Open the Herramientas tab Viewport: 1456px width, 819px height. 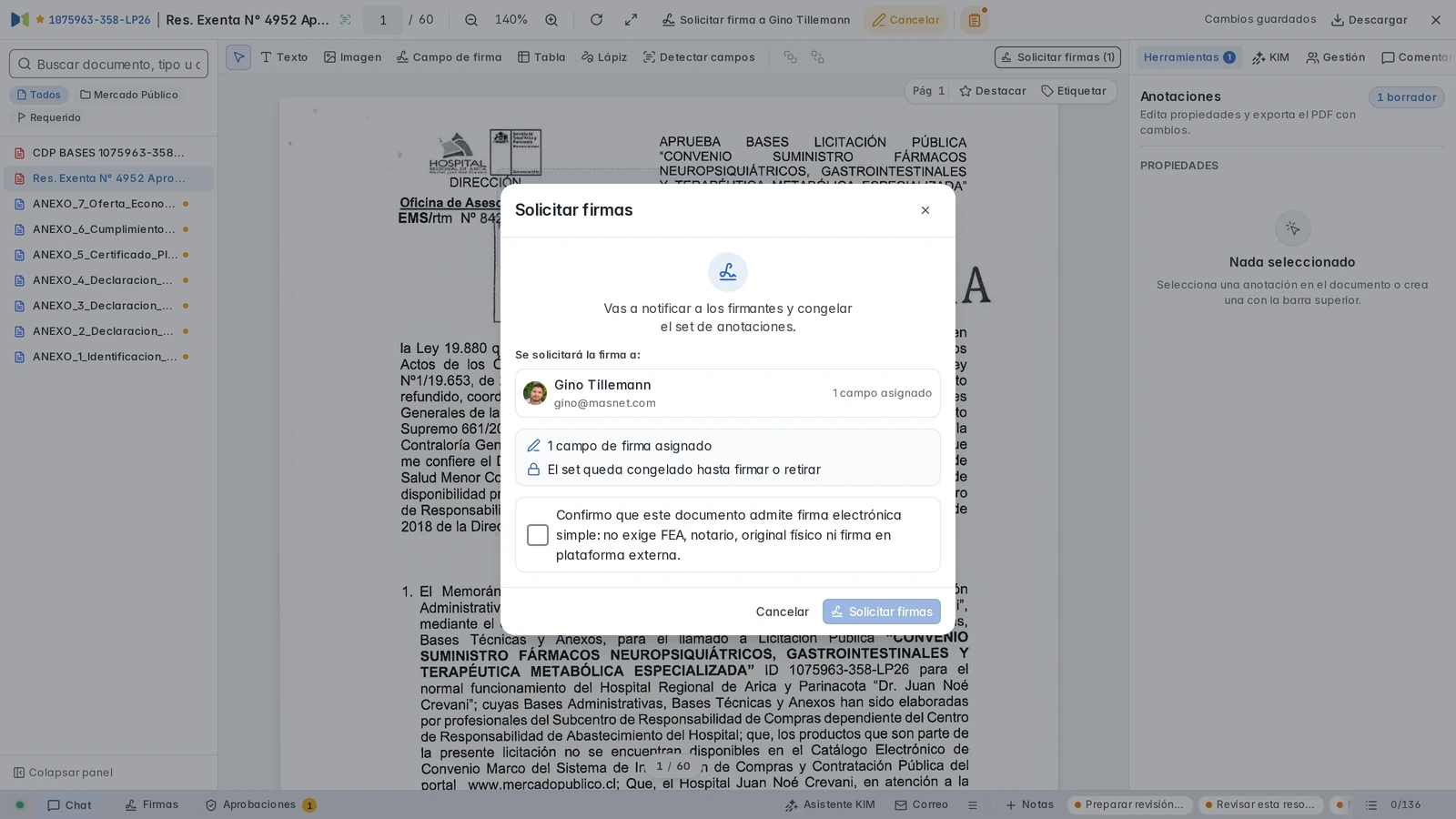click(x=1189, y=57)
